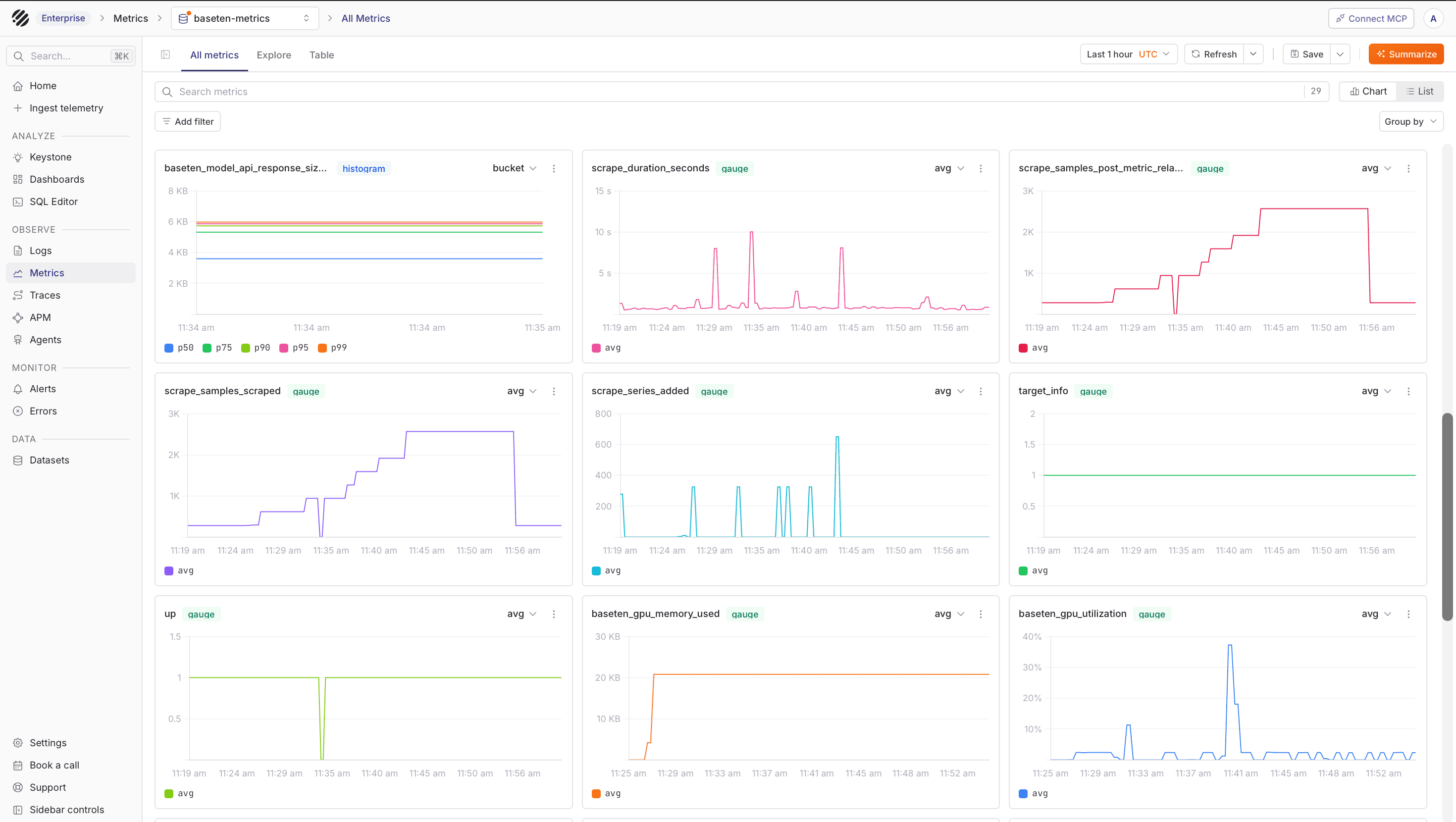Open Keystone in the sidebar

[71, 157]
